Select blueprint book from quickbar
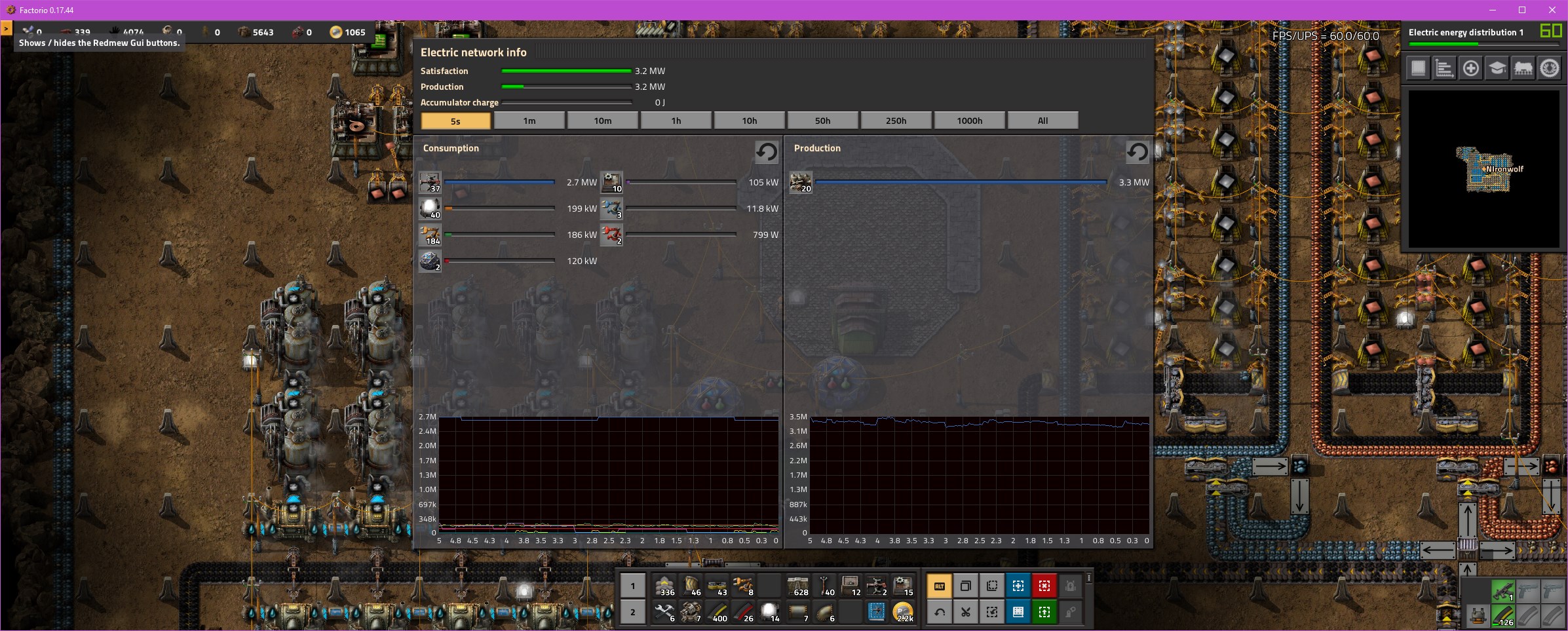 (x=877, y=612)
